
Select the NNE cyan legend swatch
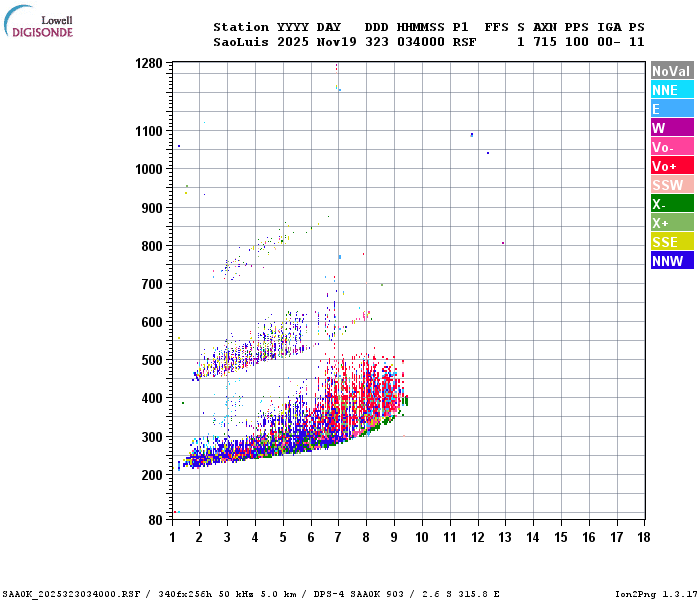point(672,90)
